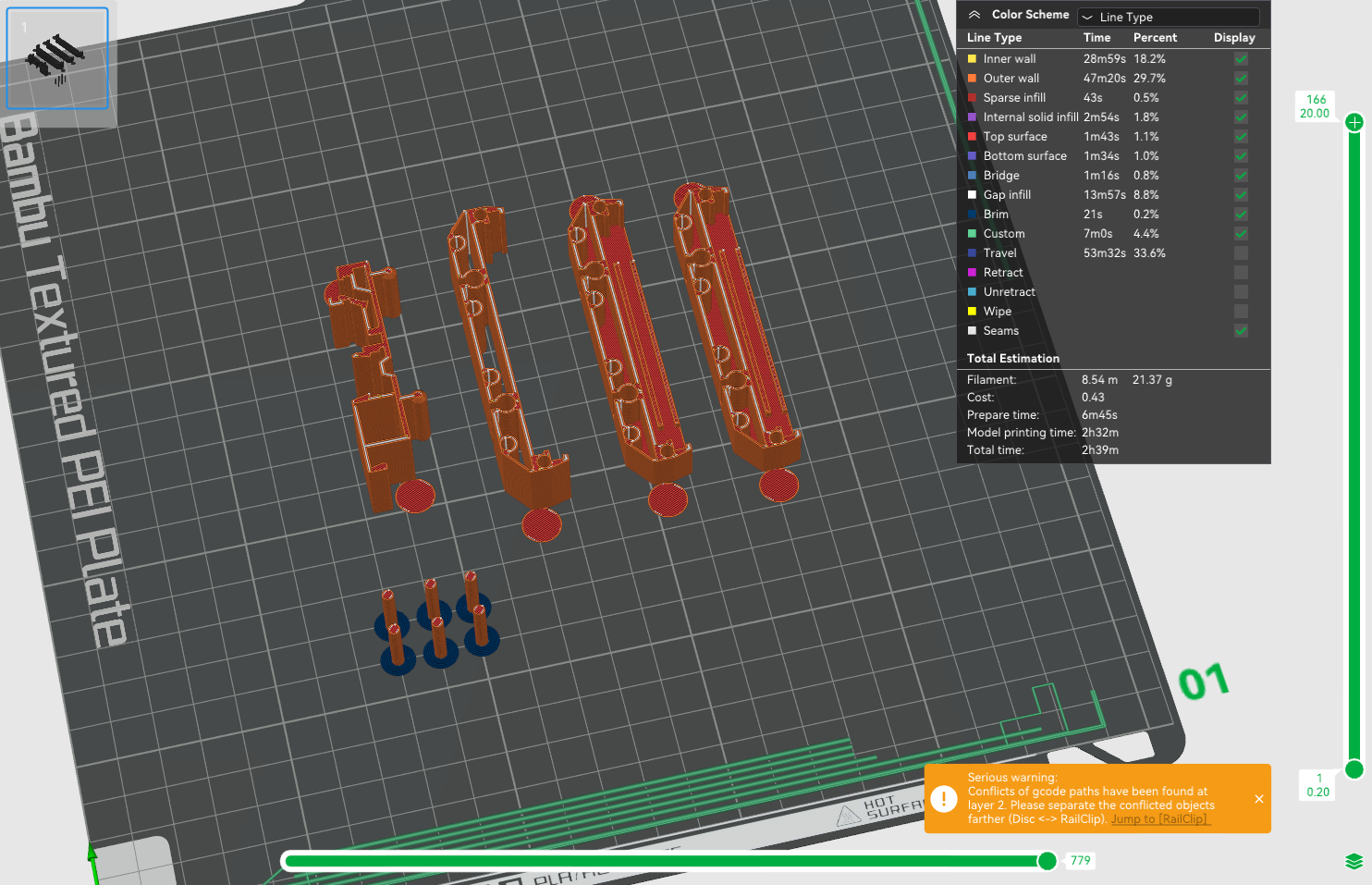Click the Travel color legend icon
Image resolution: width=1372 pixels, height=885 pixels.
(x=971, y=252)
